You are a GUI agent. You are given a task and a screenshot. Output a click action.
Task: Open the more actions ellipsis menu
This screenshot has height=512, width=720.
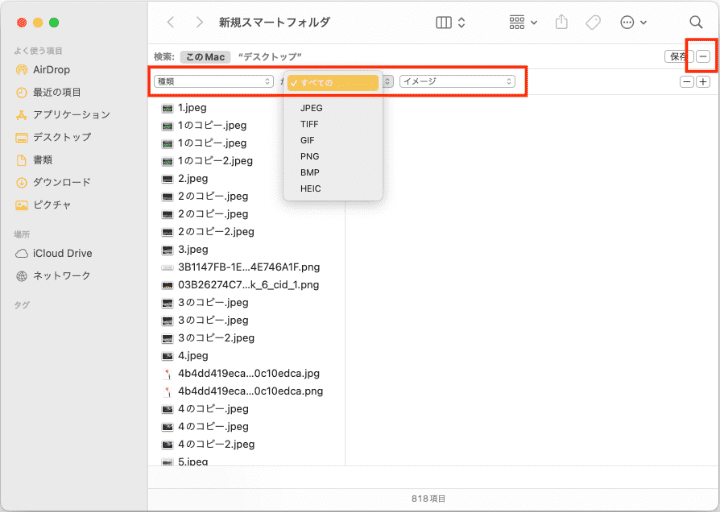click(633, 22)
